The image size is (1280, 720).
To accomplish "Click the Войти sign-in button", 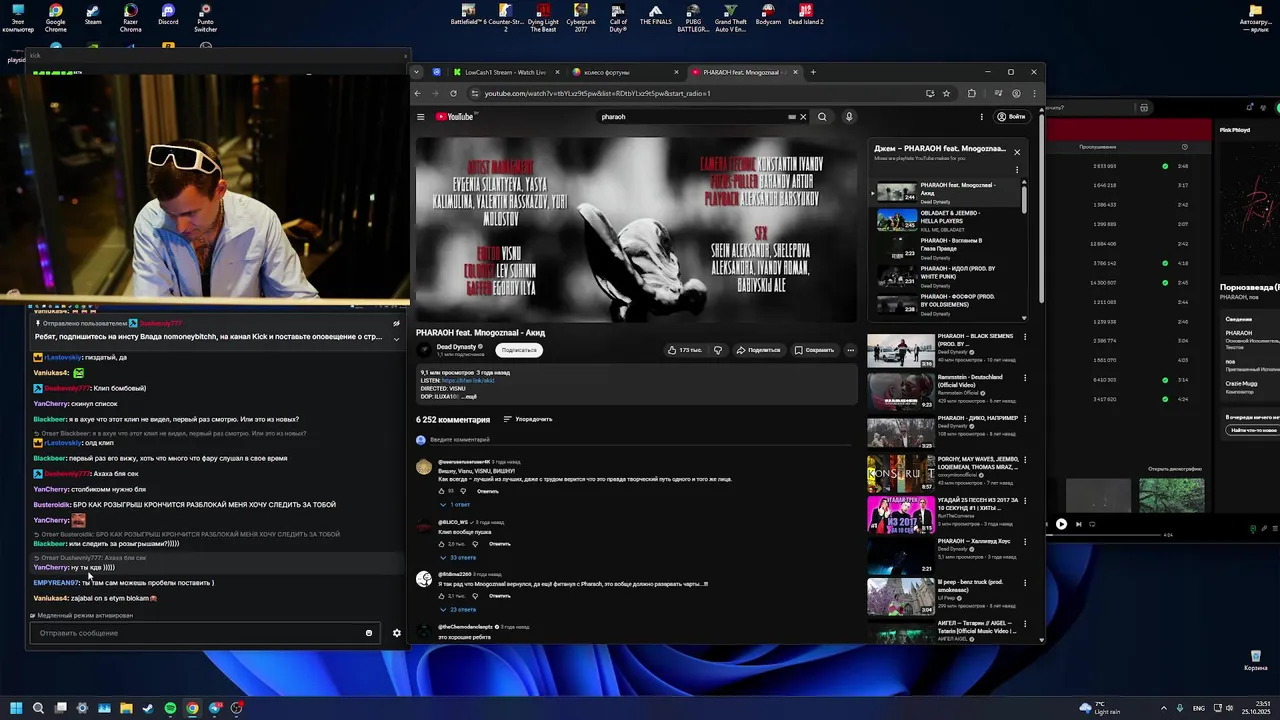I will pyautogui.click(x=1011, y=117).
